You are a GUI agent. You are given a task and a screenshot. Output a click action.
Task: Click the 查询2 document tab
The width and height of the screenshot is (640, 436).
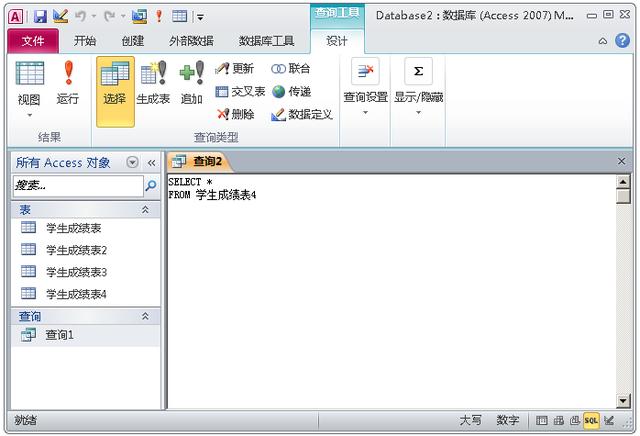tap(199, 162)
